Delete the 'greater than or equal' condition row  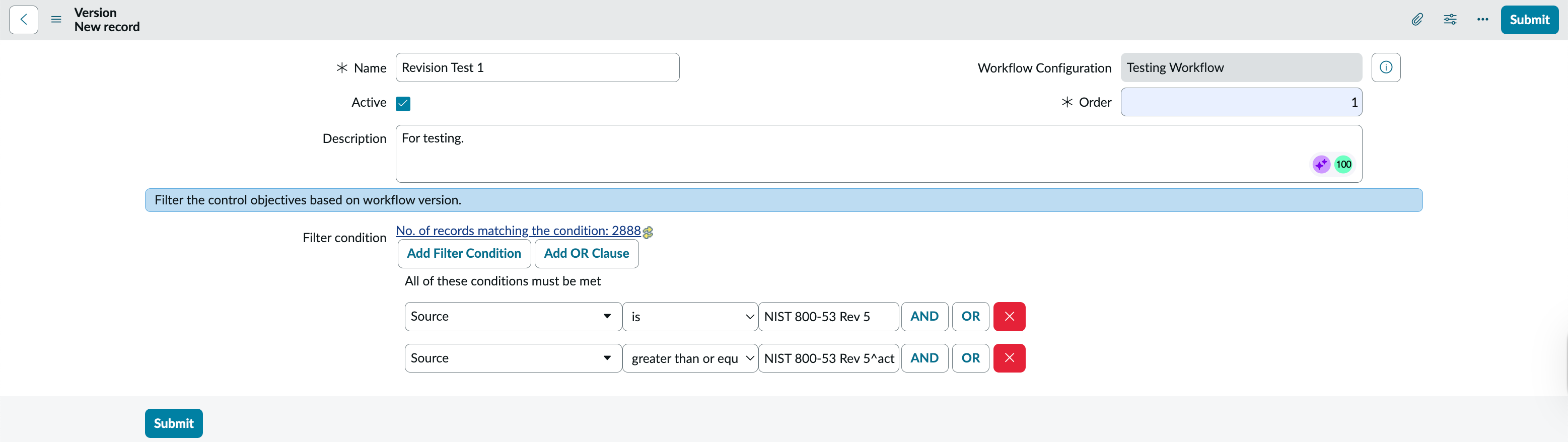click(x=1009, y=358)
